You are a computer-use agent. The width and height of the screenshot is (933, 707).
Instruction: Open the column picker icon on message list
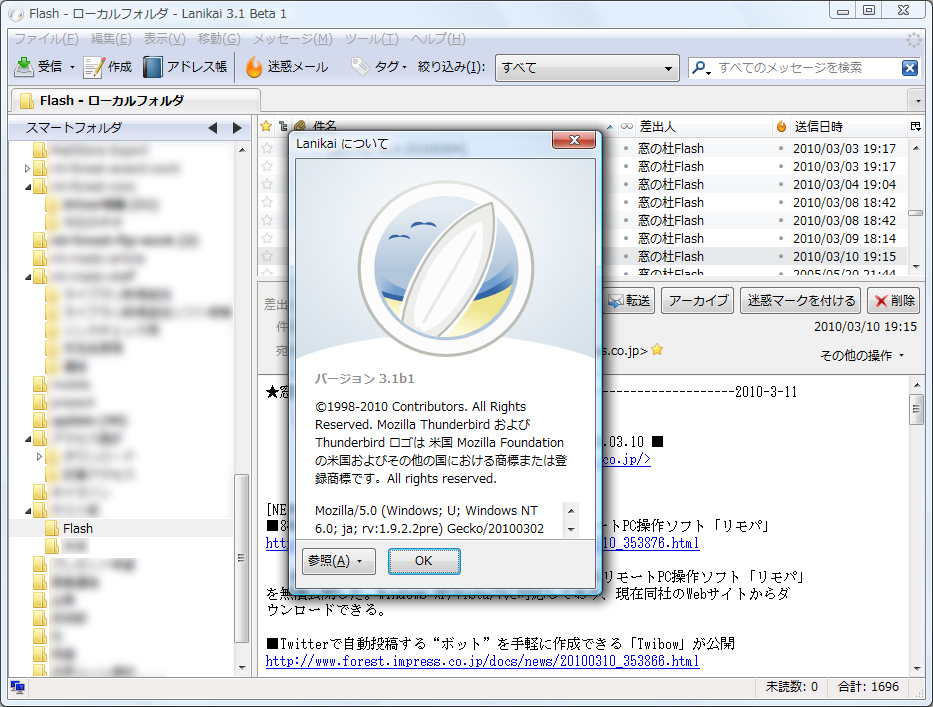[x=914, y=126]
